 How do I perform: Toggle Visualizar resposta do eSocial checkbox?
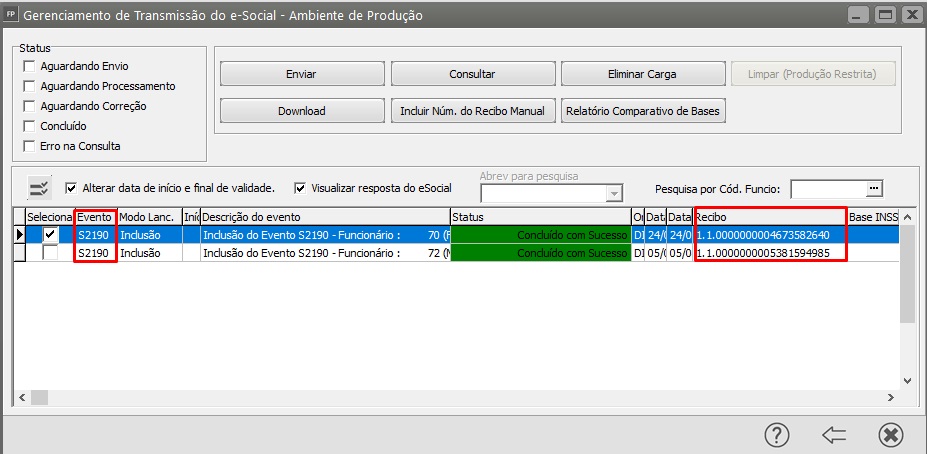click(x=300, y=189)
